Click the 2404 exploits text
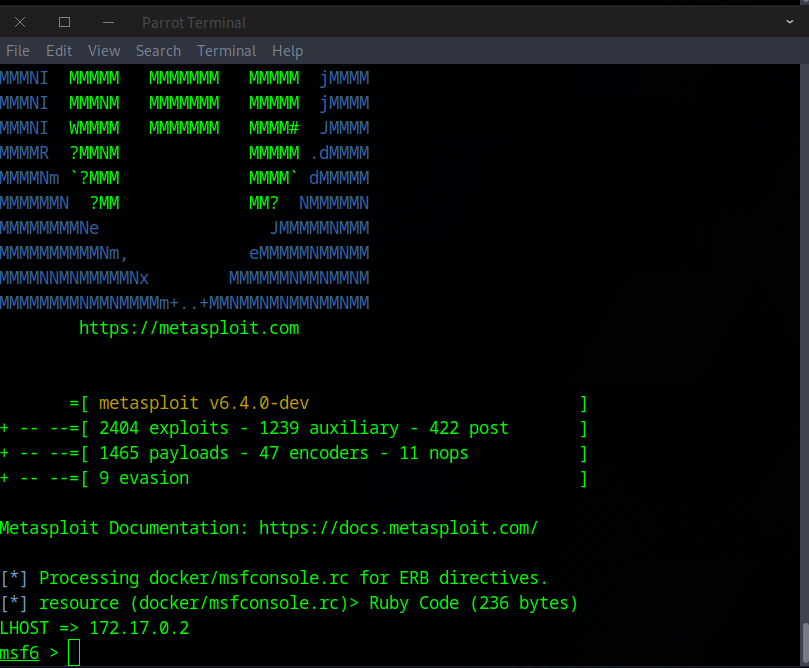The height and width of the screenshot is (668, 809). point(164,428)
